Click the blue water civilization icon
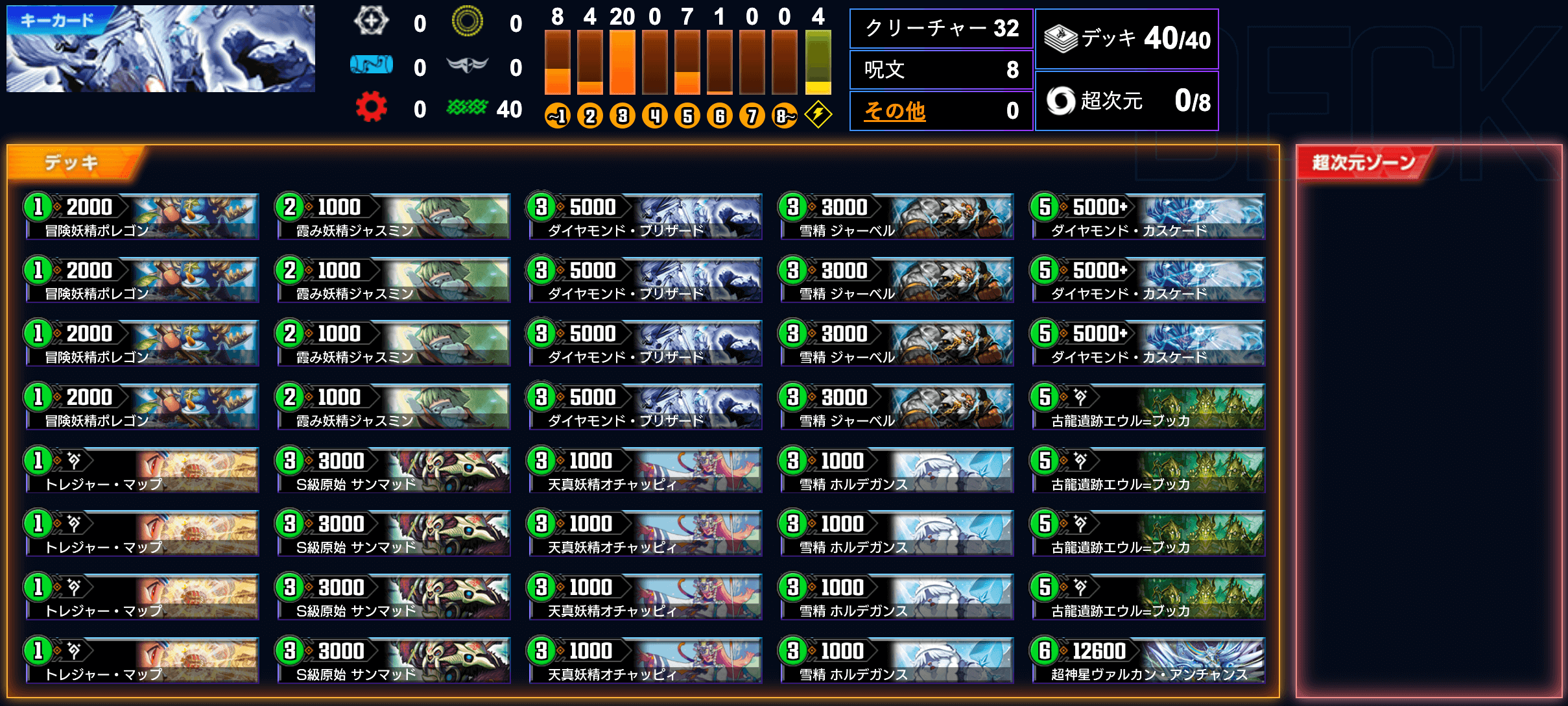 tap(372, 65)
